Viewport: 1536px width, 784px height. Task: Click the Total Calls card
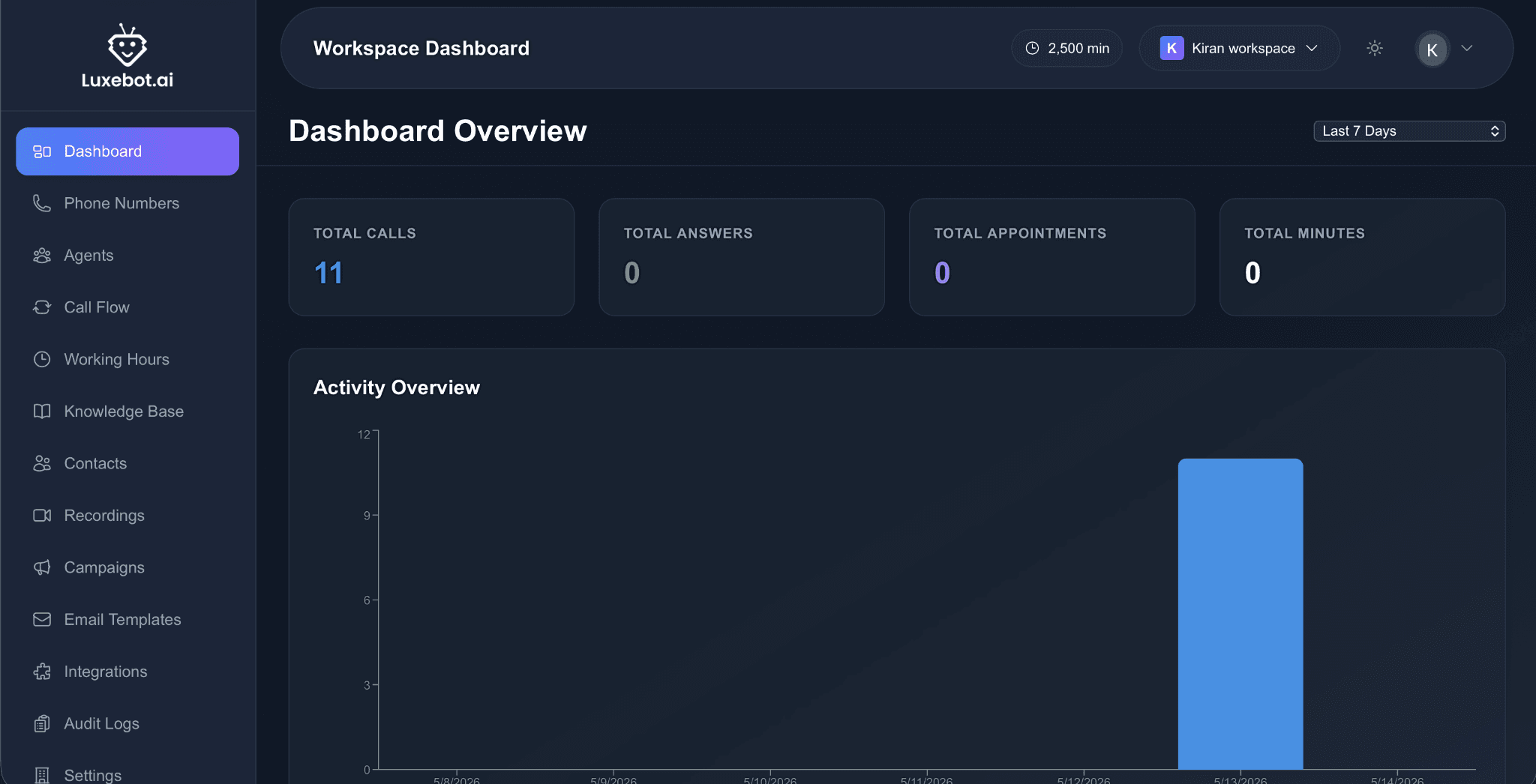[x=431, y=257]
